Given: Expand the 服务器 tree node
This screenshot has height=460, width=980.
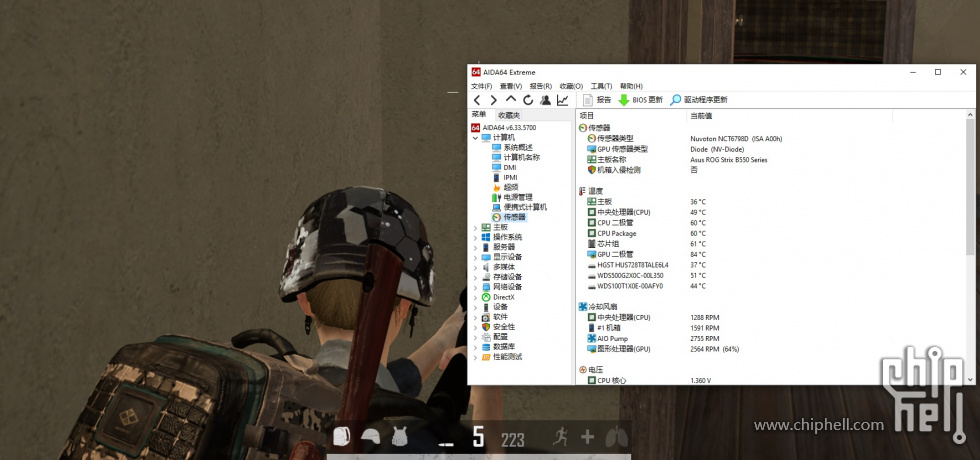Looking at the screenshot, I should click(475, 248).
